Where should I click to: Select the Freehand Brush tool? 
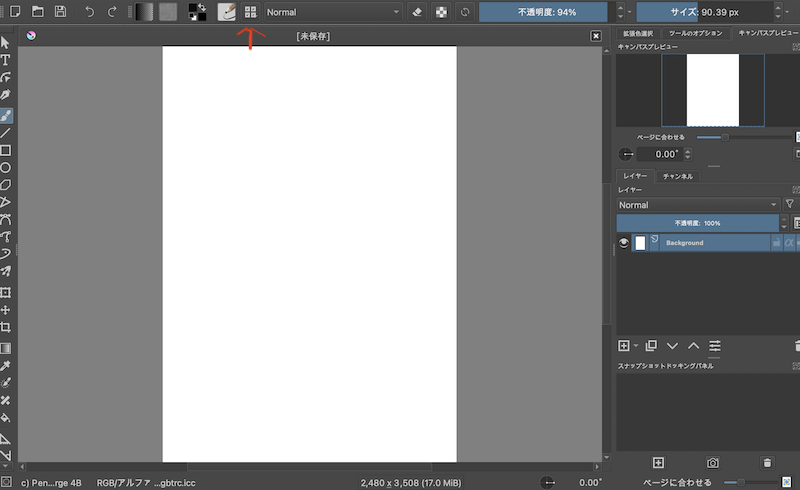(6, 115)
